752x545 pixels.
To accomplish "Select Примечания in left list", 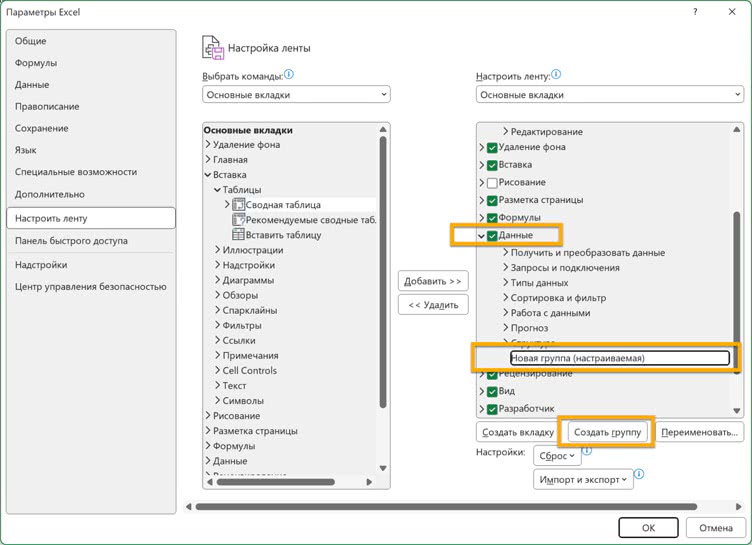I will pyautogui.click(x=250, y=355).
